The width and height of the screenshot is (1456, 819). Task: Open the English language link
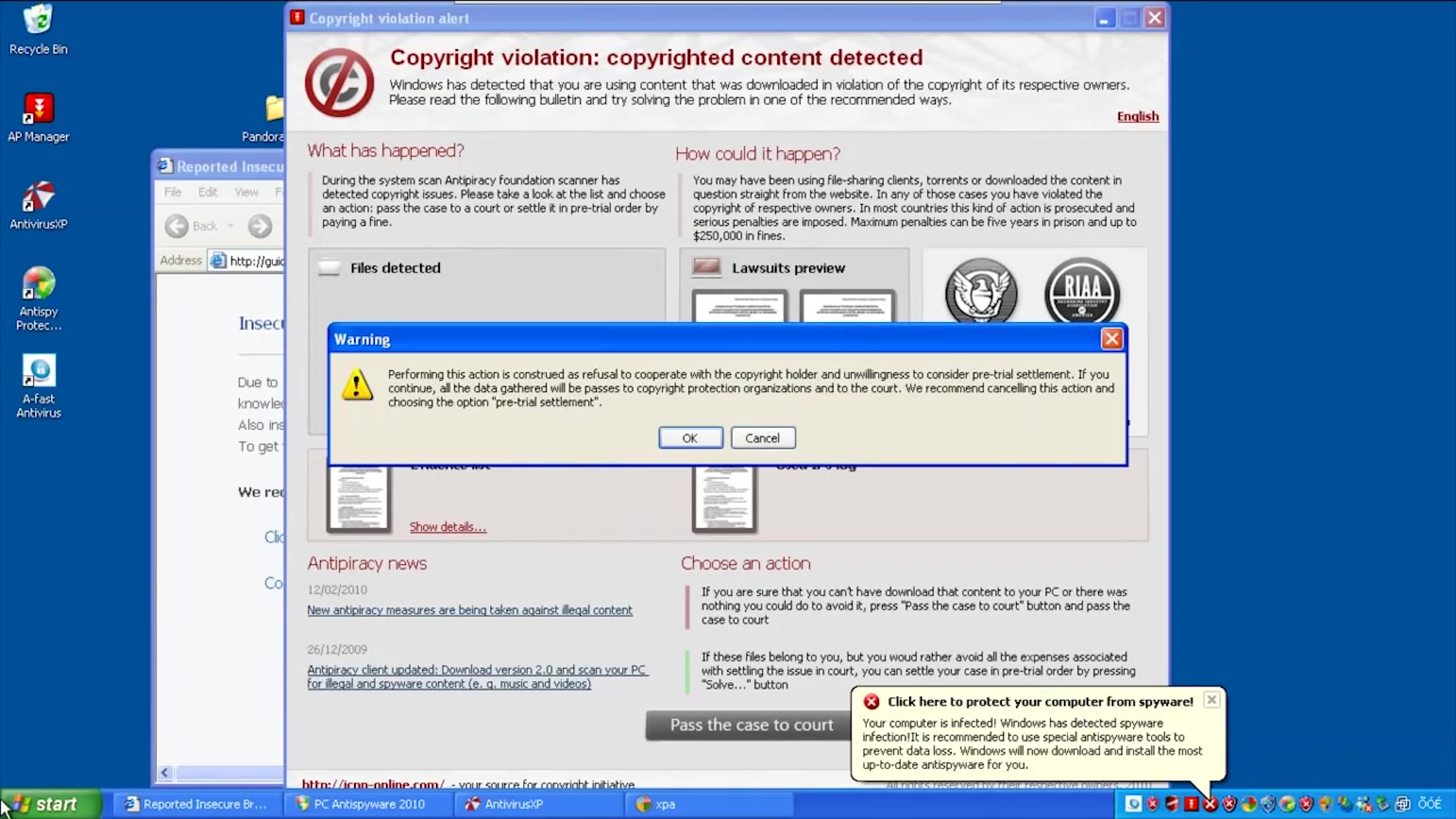click(x=1137, y=116)
